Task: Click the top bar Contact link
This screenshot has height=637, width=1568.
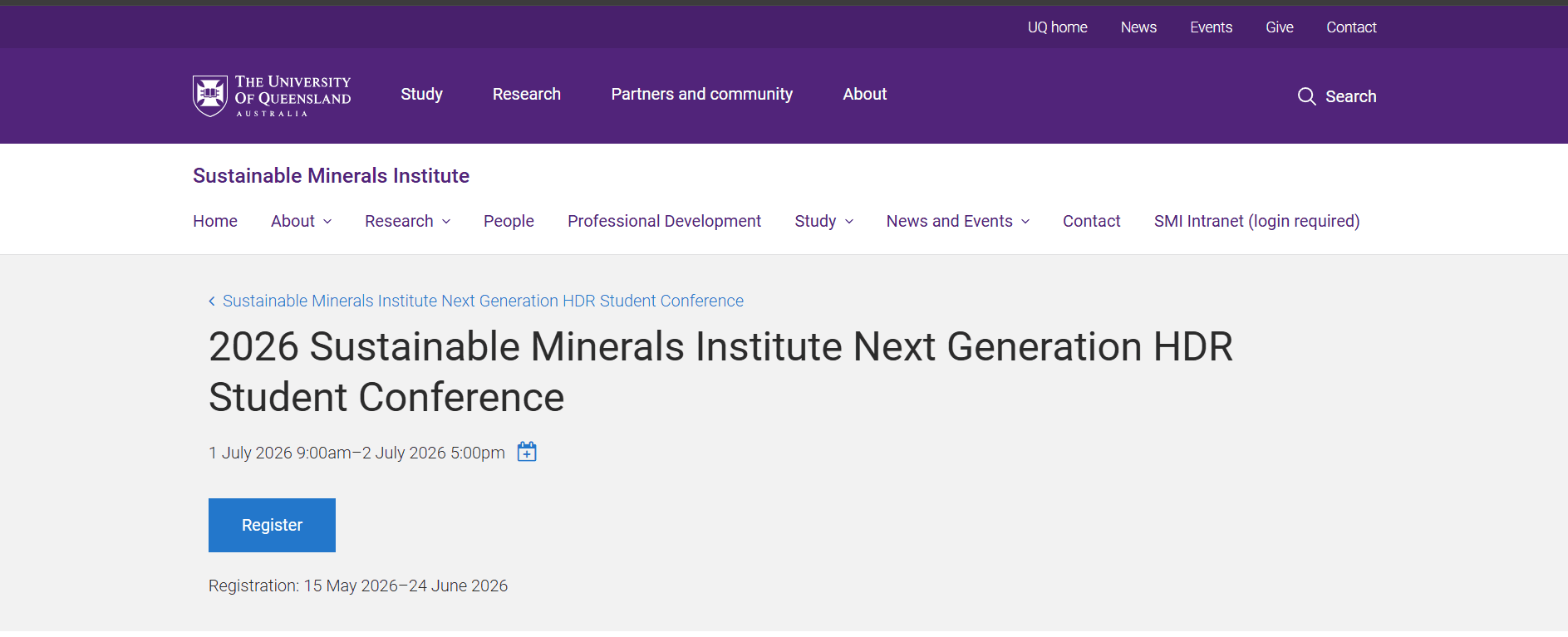Action: tap(1351, 27)
